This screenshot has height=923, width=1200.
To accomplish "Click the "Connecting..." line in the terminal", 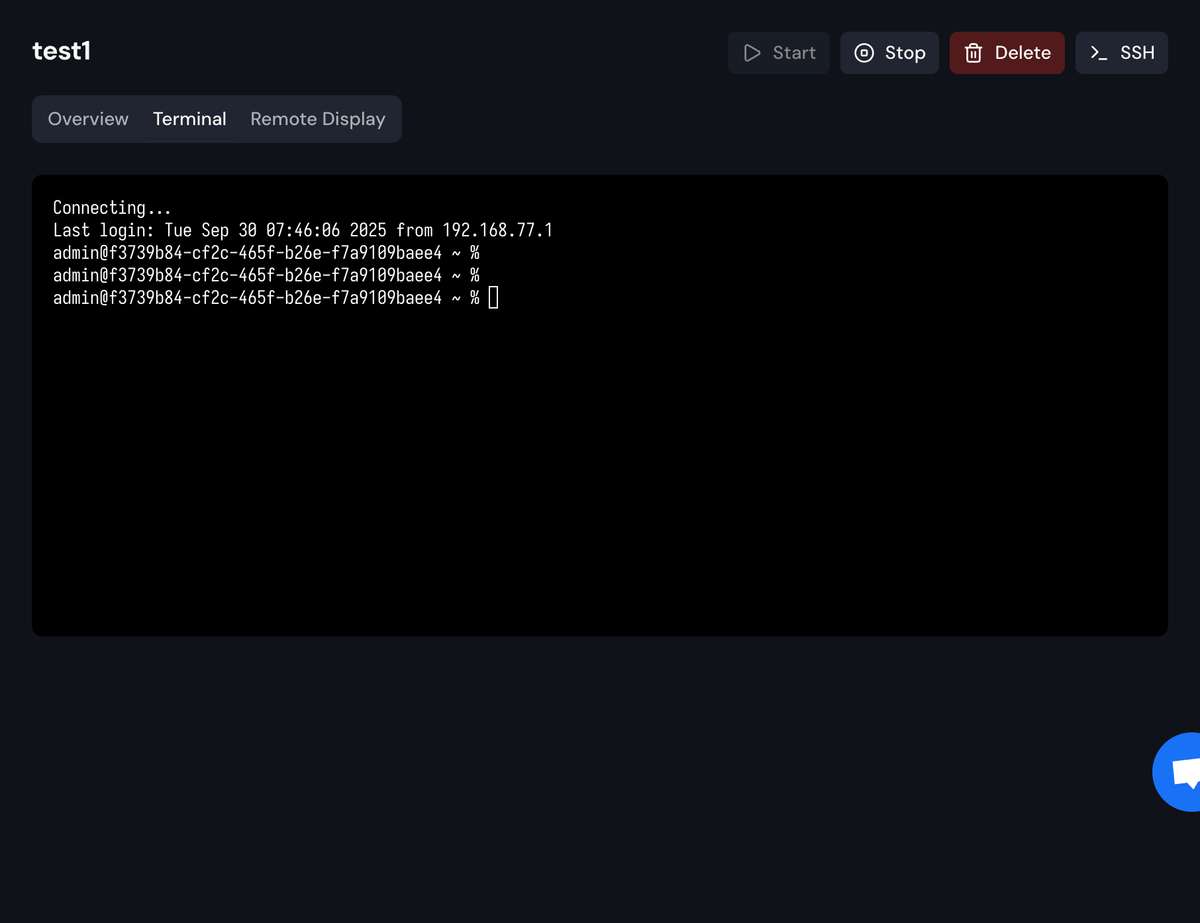I will click(x=112, y=208).
